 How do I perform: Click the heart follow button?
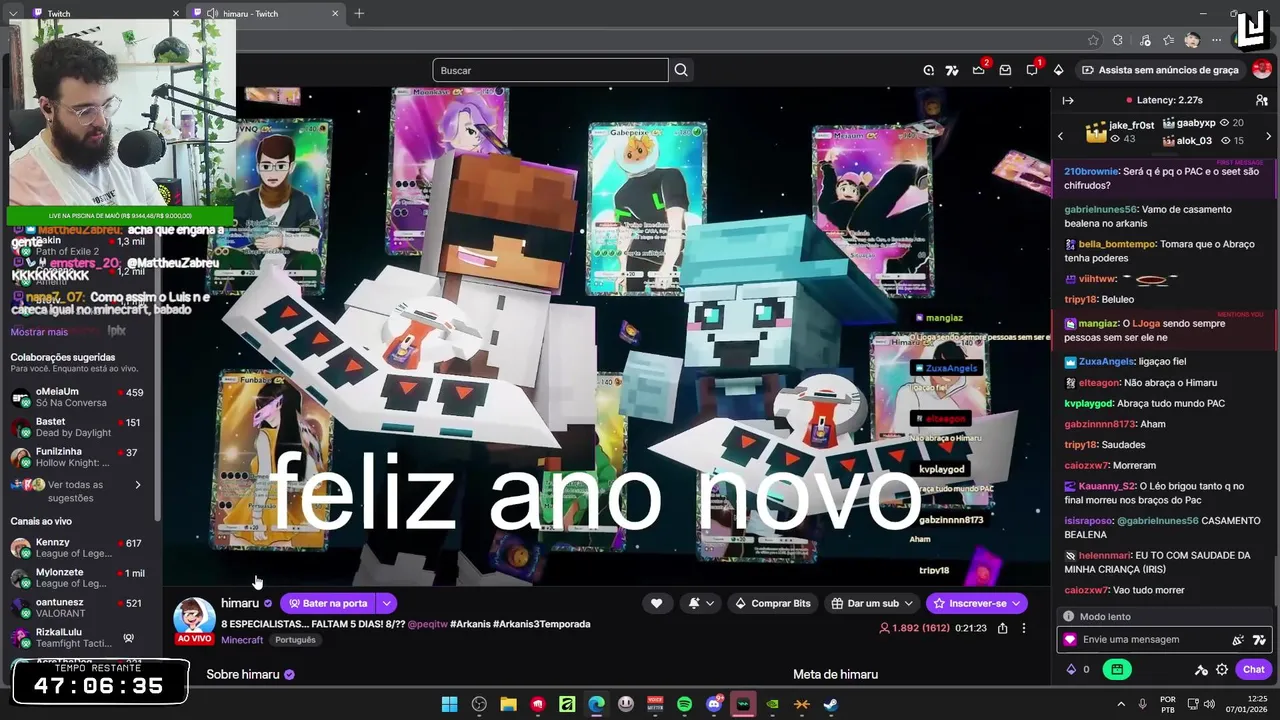[656, 603]
